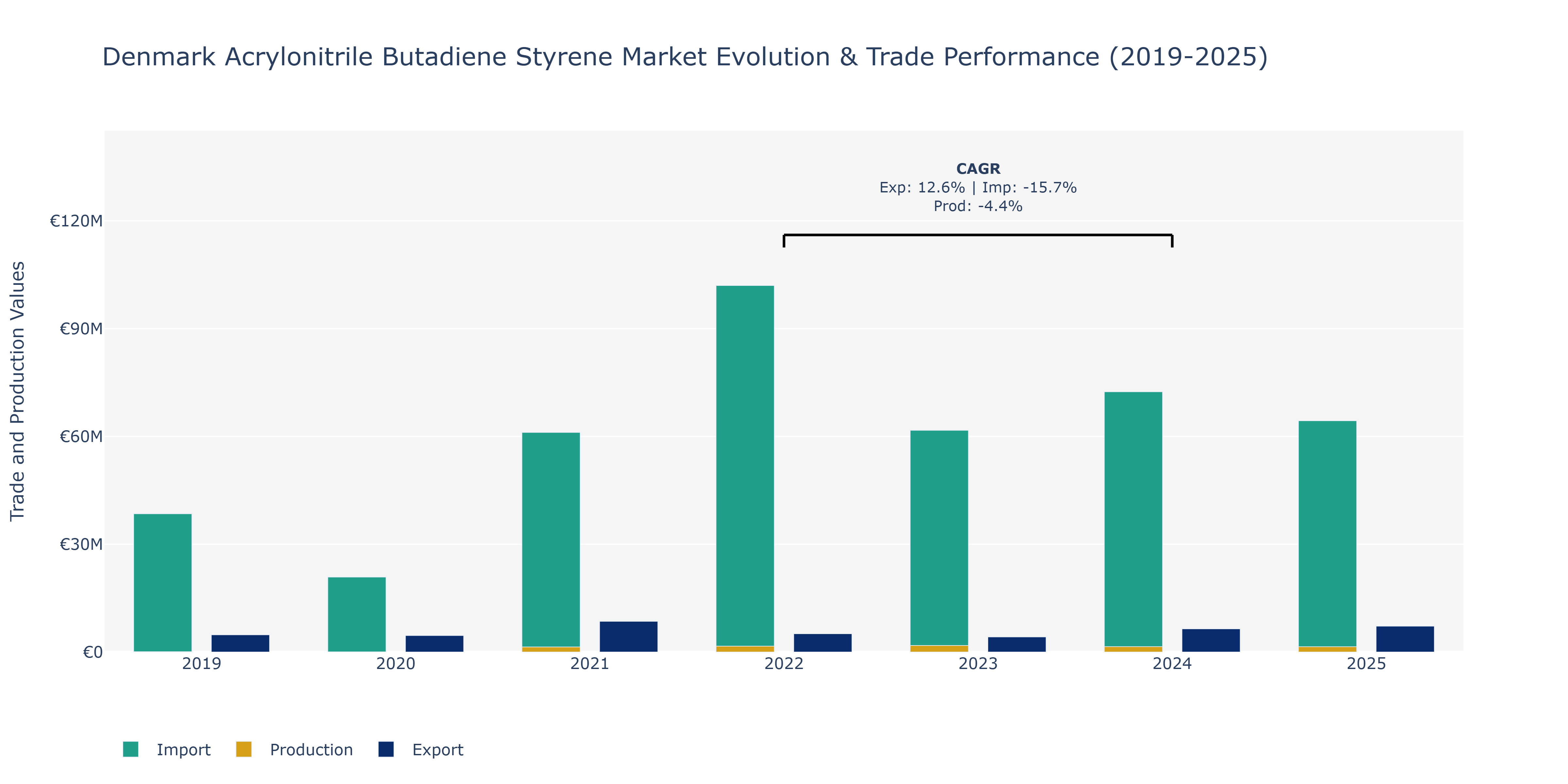This screenshot has height=784, width=1568.
Task: Click the bold CAGR annotation heading
Action: (978, 169)
